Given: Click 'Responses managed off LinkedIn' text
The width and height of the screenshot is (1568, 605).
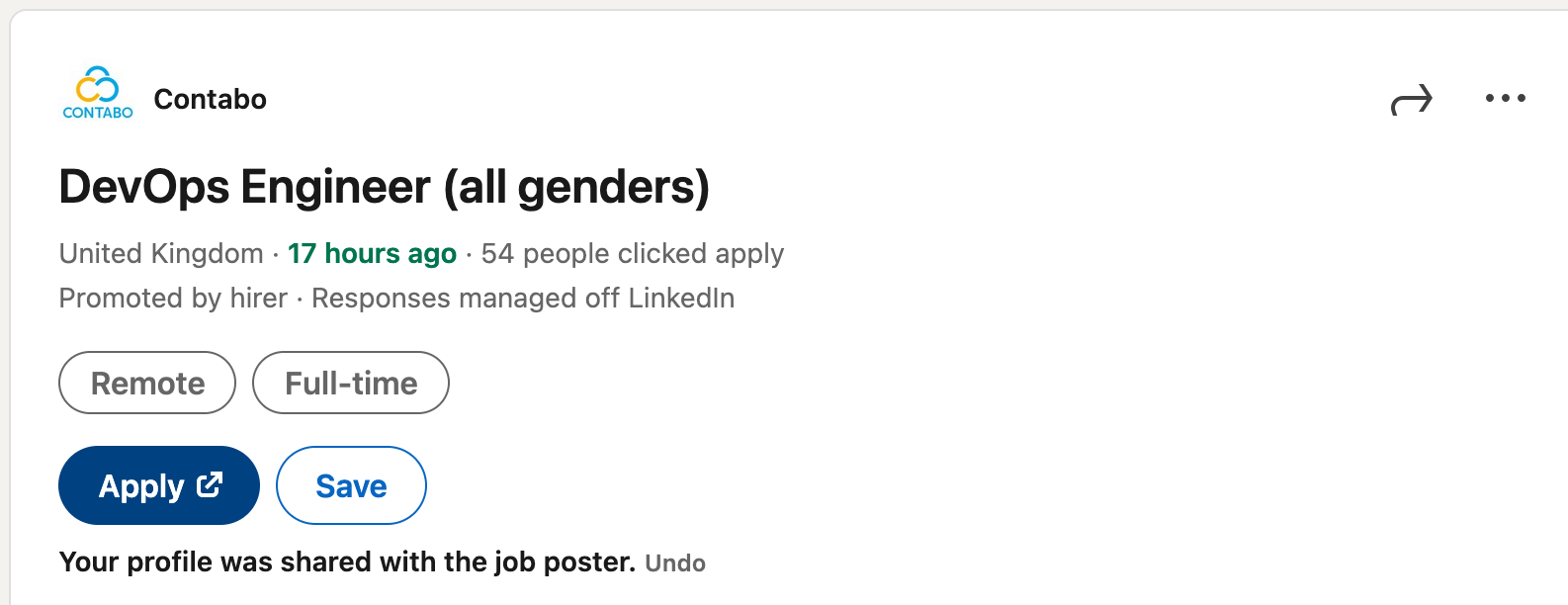Looking at the screenshot, I should (x=523, y=299).
